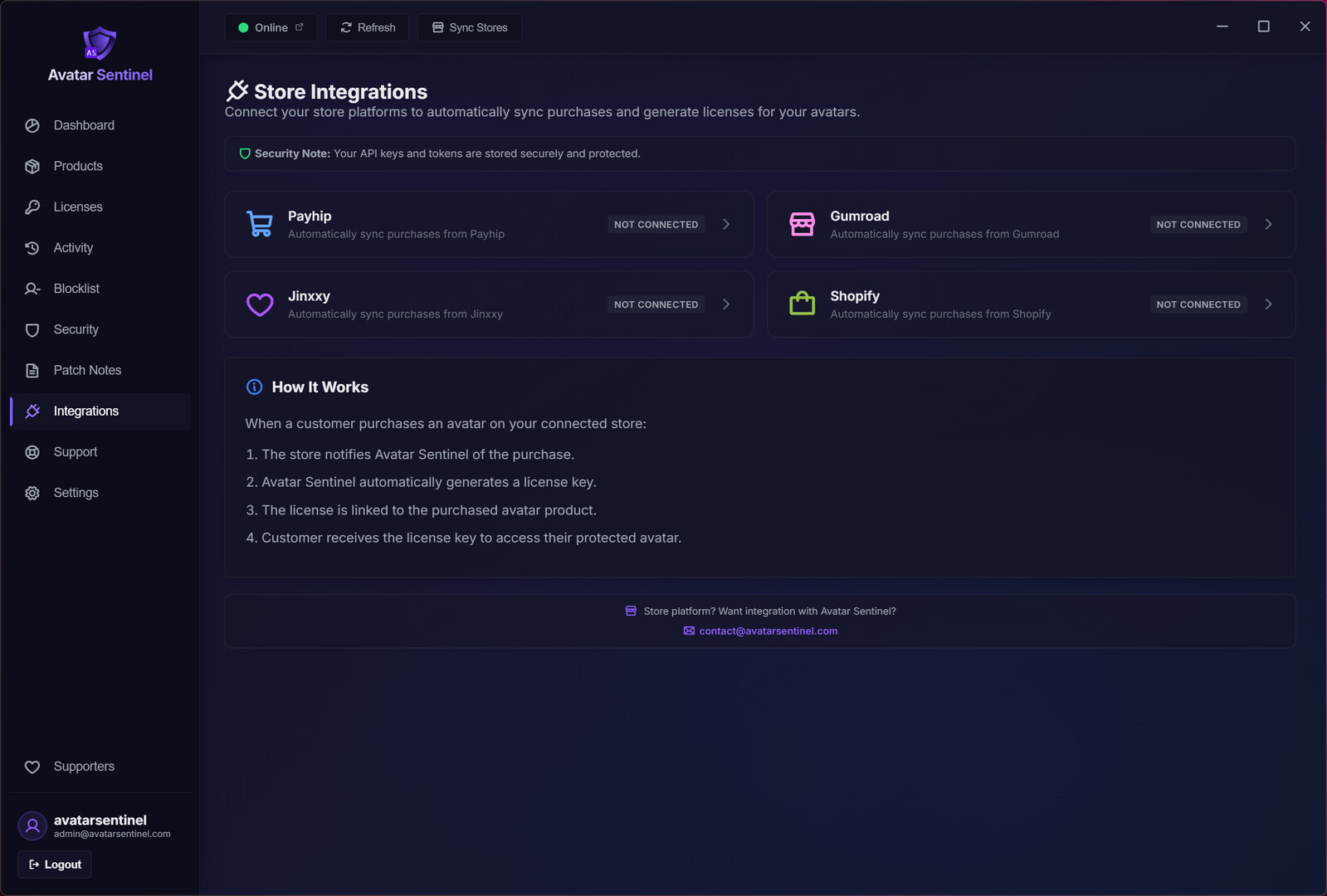
Task: Click the Activity history icon
Action: pyautogui.click(x=32, y=248)
